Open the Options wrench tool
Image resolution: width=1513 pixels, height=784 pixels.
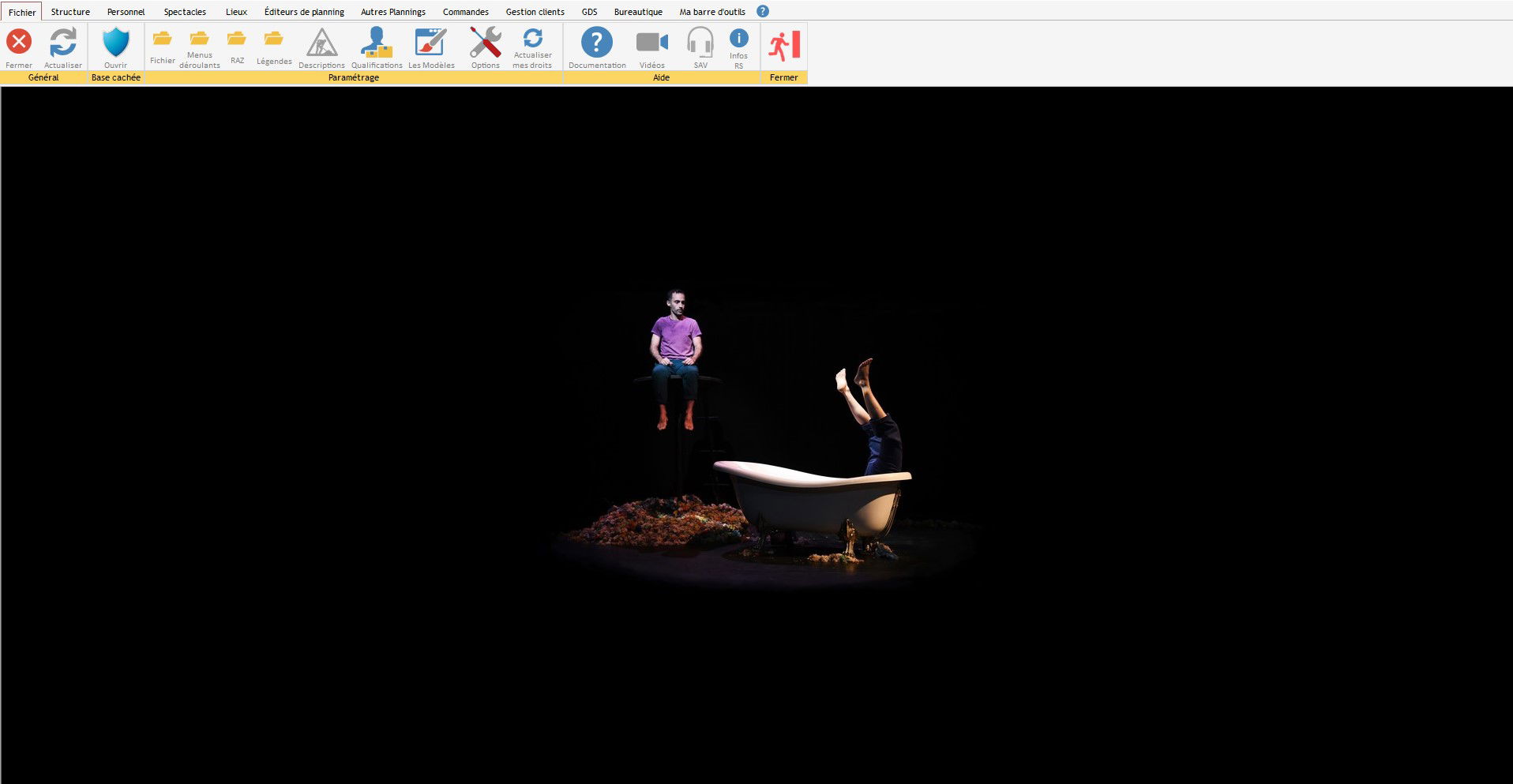point(485,42)
